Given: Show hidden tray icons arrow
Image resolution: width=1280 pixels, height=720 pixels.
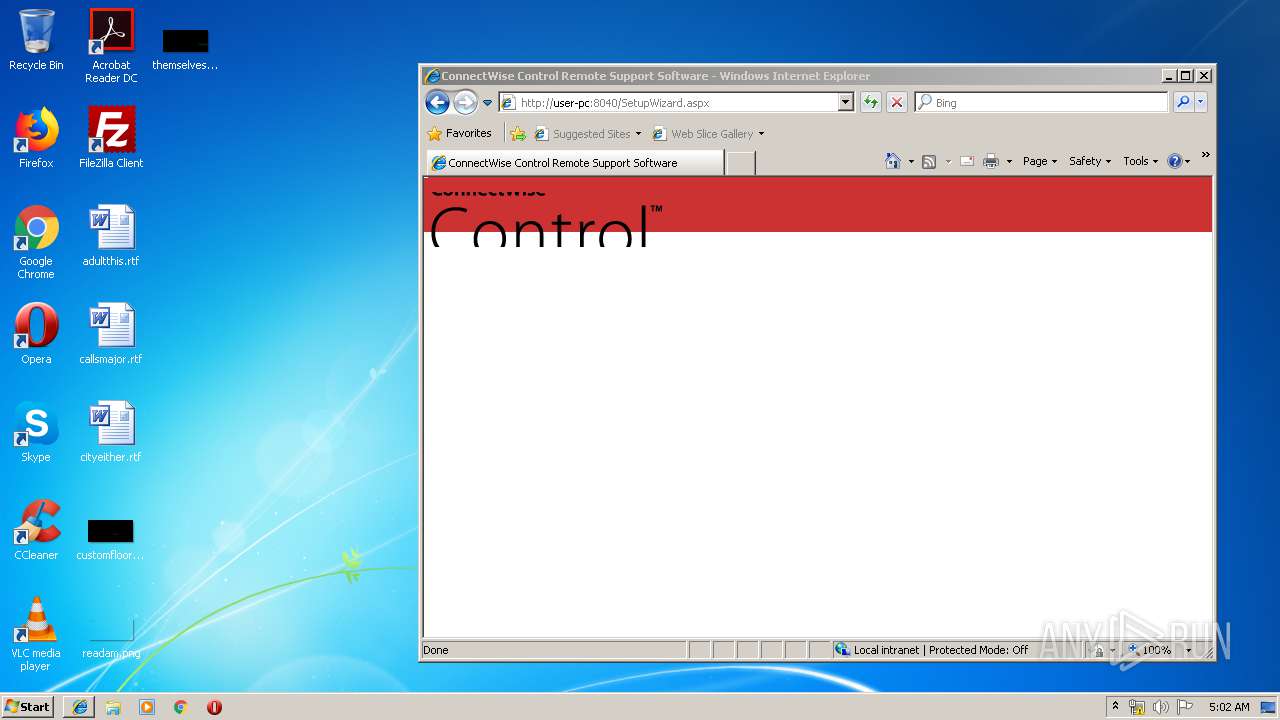Looking at the screenshot, I should pyautogui.click(x=1115, y=707).
